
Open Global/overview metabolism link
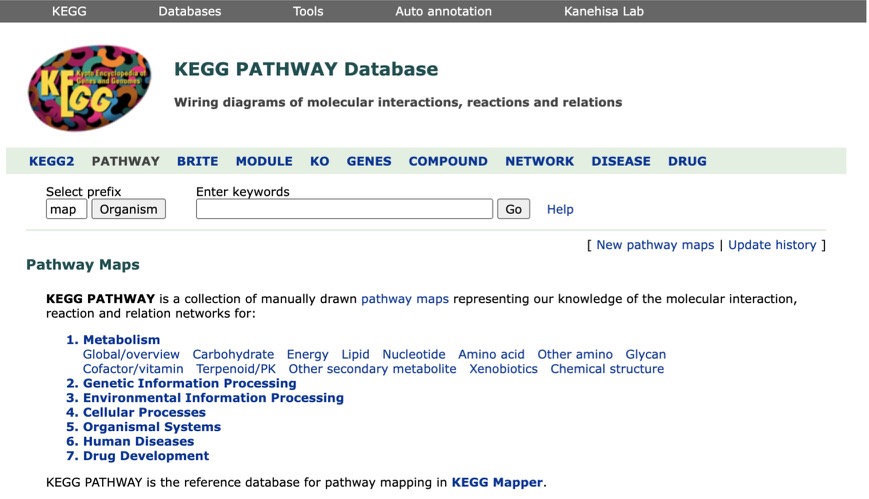coord(131,354)
